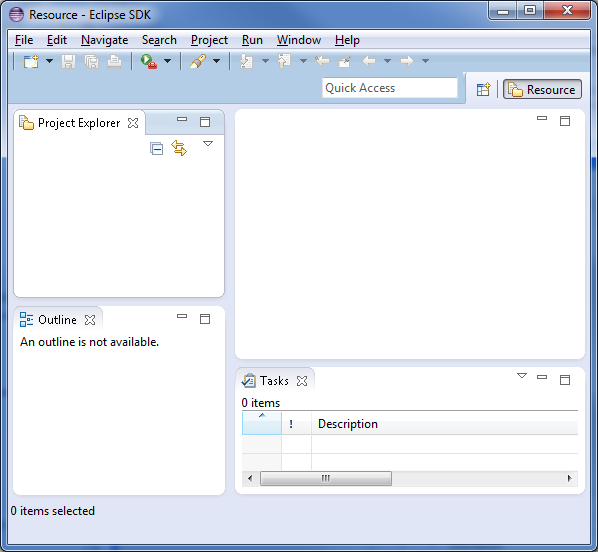Screen dimensions: 598x552
Task: Click the '0 items selected' status text
Action: (x=53, y=511)
